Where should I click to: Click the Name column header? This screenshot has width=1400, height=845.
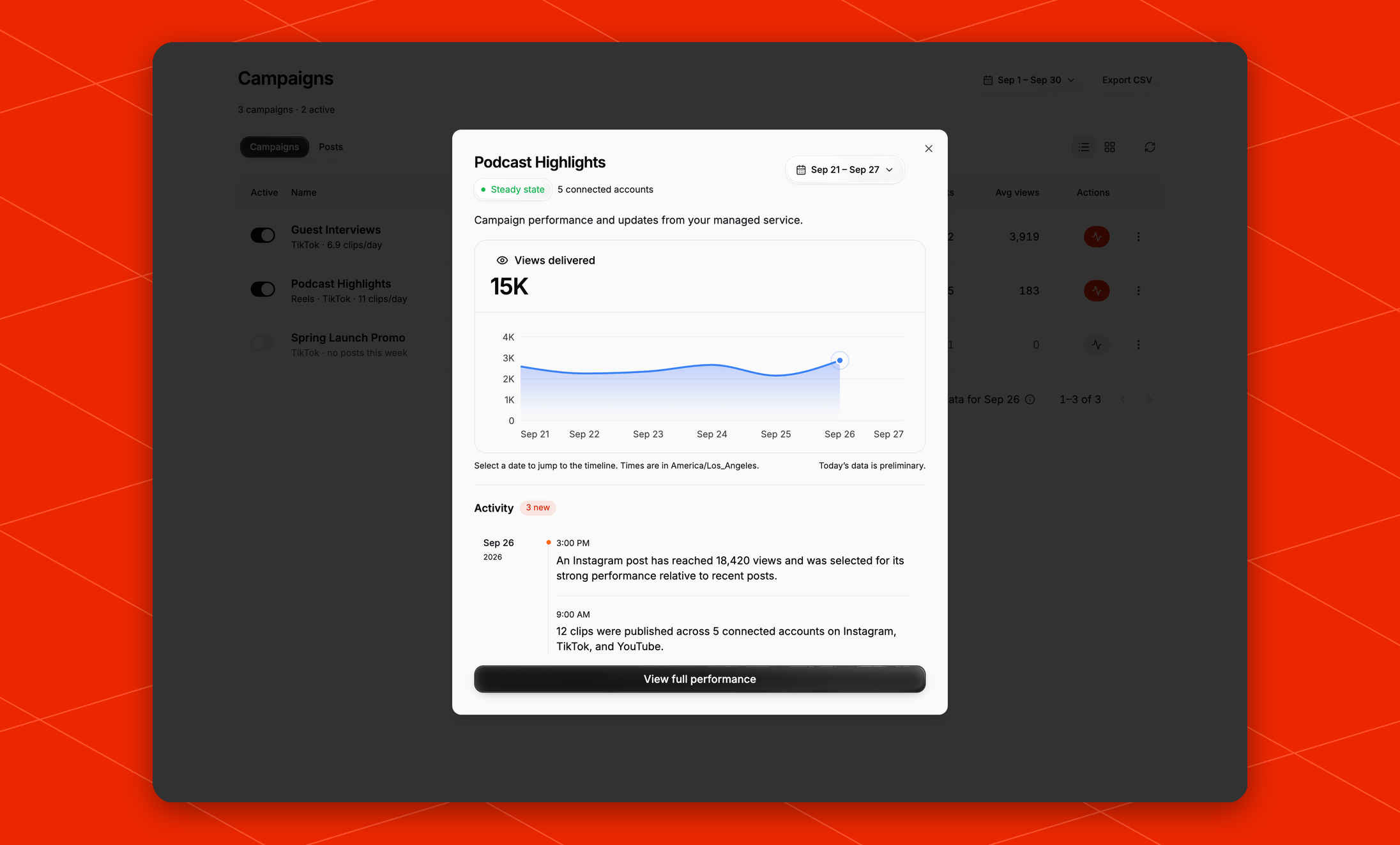[x=303, y=193]
